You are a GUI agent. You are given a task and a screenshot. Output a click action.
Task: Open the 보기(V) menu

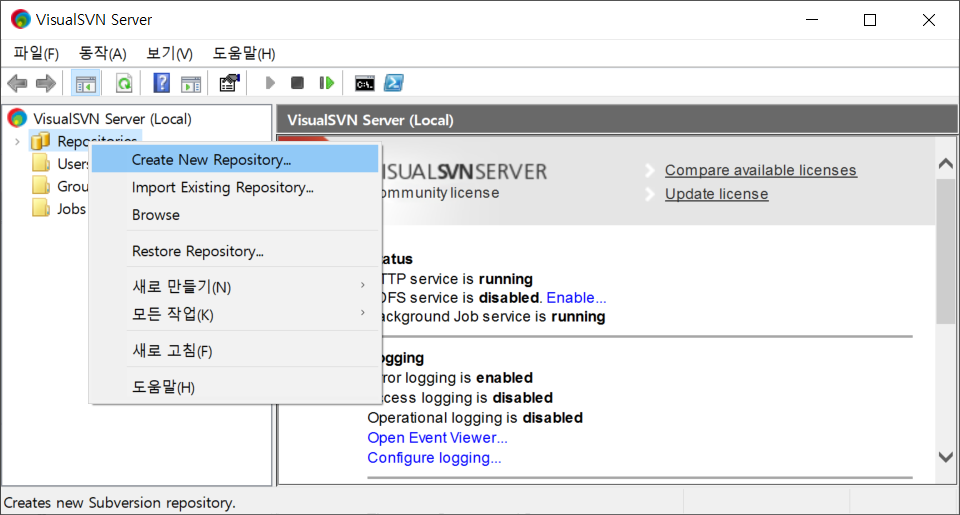click(169, 53)
